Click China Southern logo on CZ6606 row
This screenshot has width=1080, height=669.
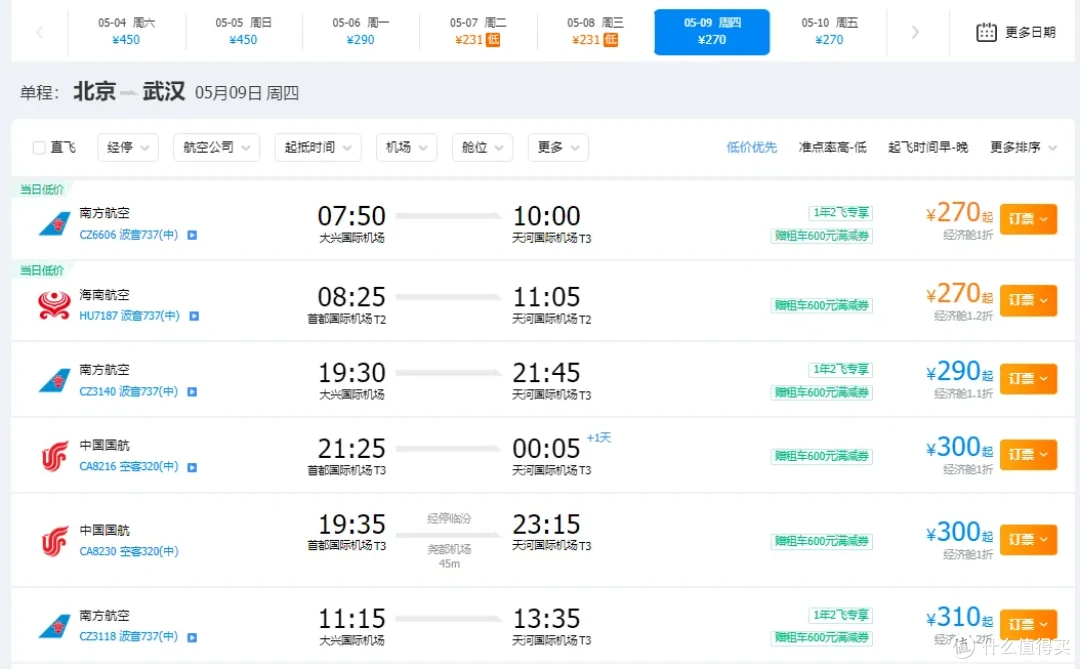(x=54, y=224)
